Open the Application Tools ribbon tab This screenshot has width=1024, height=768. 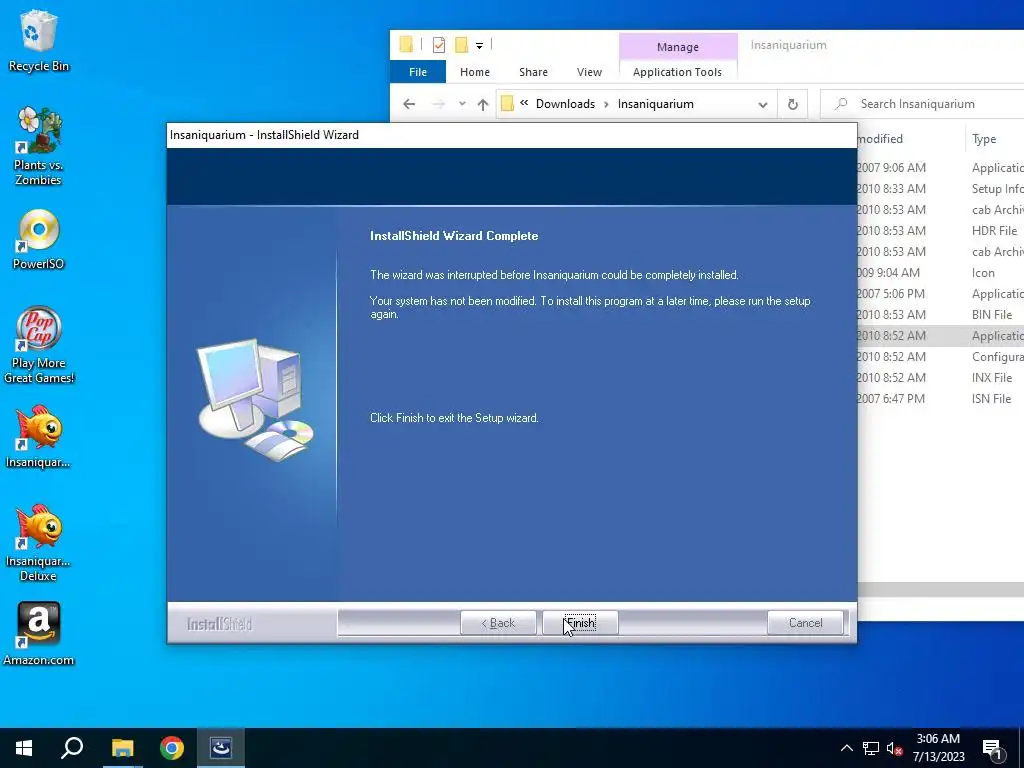click(677, 72)
